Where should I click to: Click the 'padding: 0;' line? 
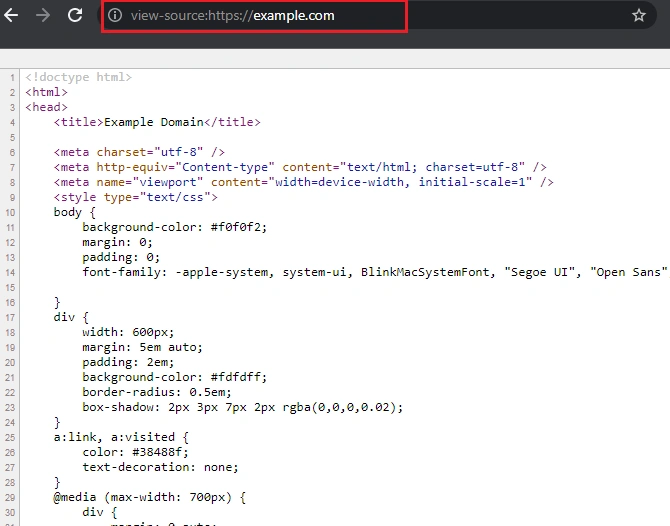pos(121,257)
